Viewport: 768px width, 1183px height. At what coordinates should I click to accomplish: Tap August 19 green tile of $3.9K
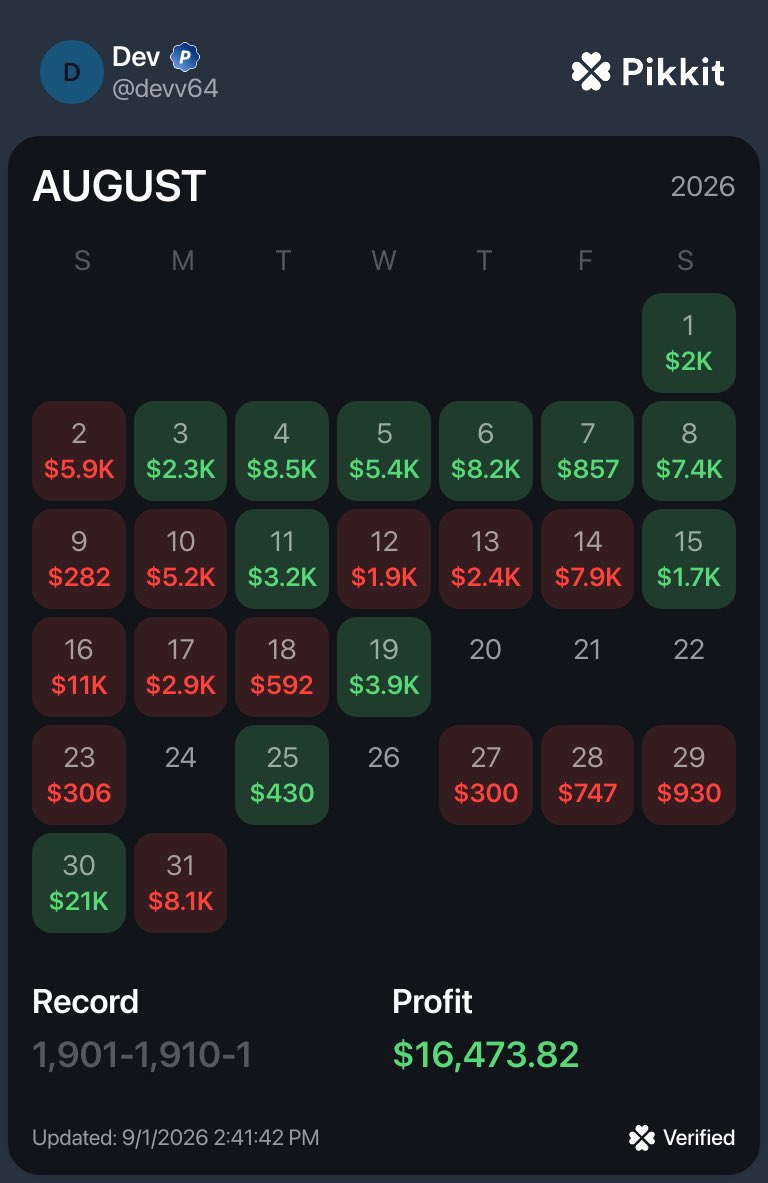(384, 667)
